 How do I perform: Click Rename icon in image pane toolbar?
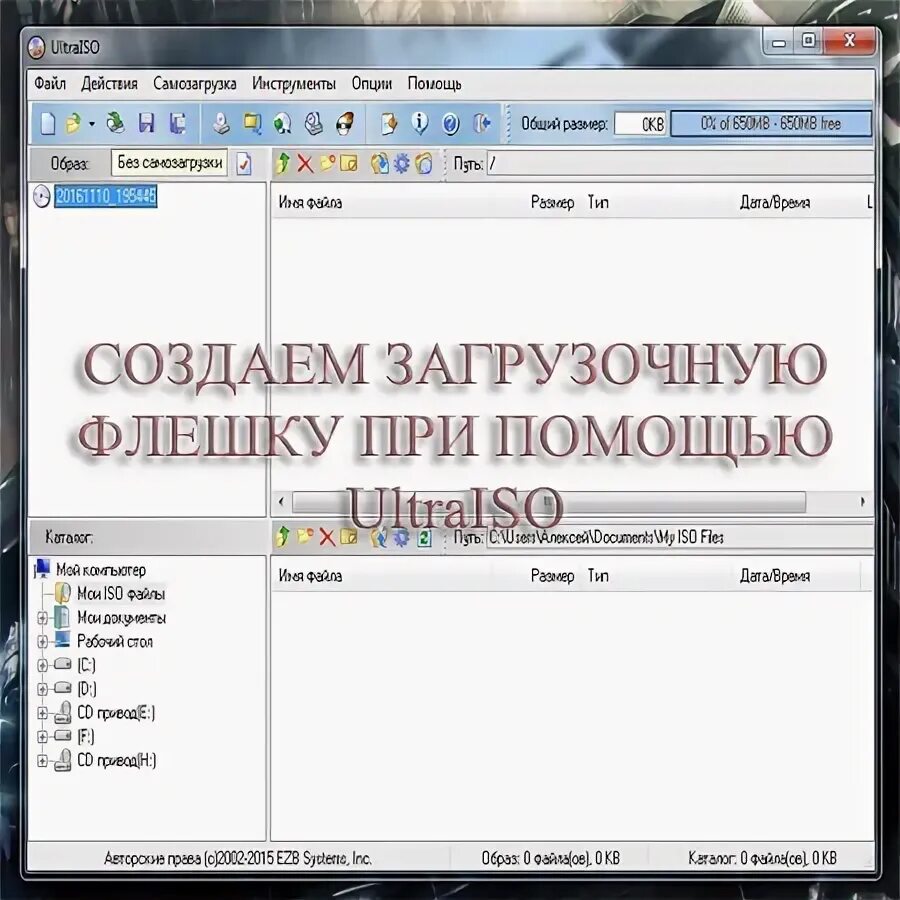(x=349, y=164)
